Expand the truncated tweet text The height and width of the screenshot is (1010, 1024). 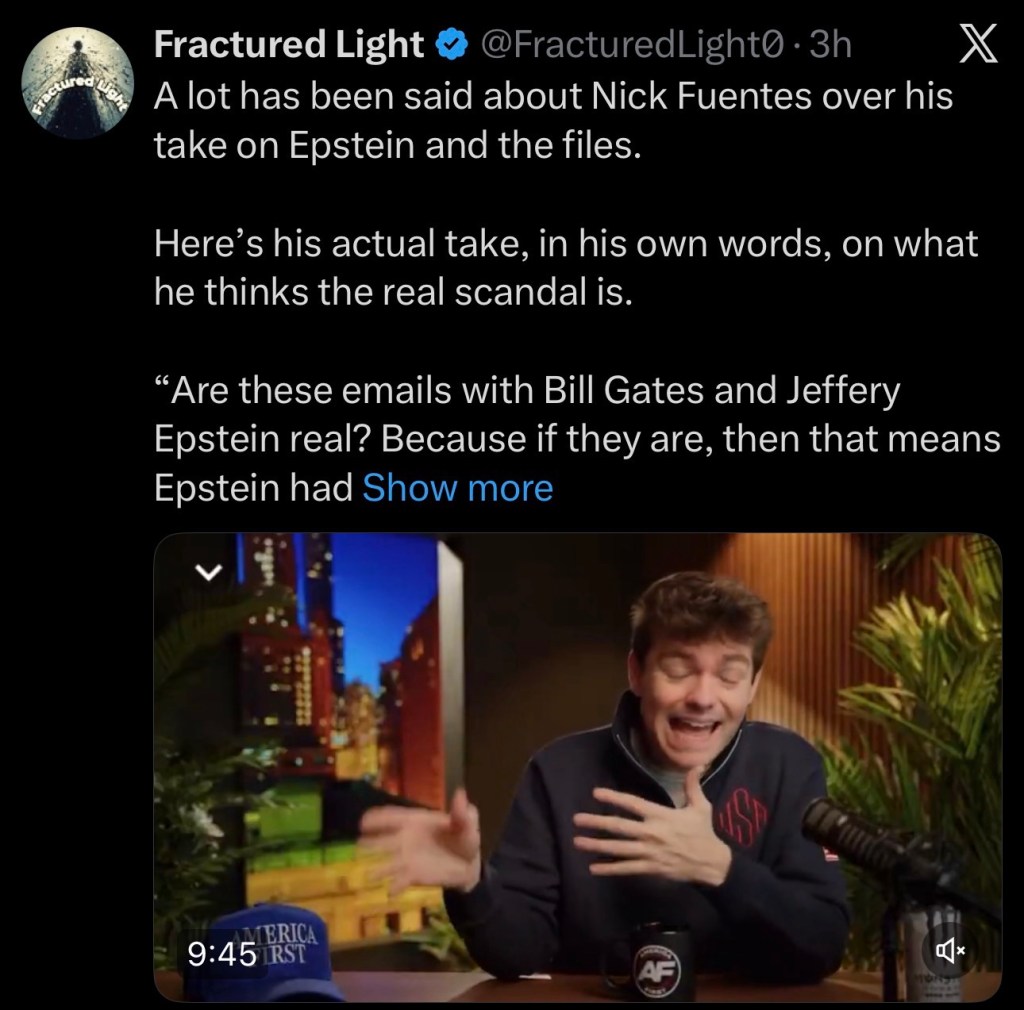coord(457,487)
